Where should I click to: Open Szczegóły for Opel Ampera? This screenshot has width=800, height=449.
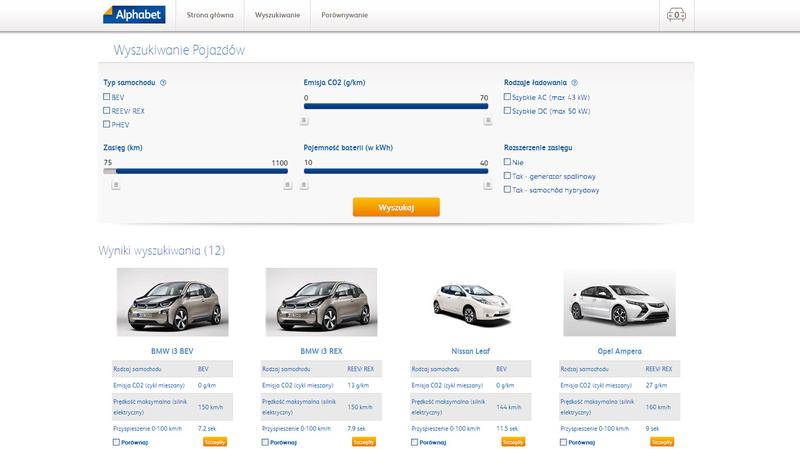pyautogui.click(x=662, y=442)
